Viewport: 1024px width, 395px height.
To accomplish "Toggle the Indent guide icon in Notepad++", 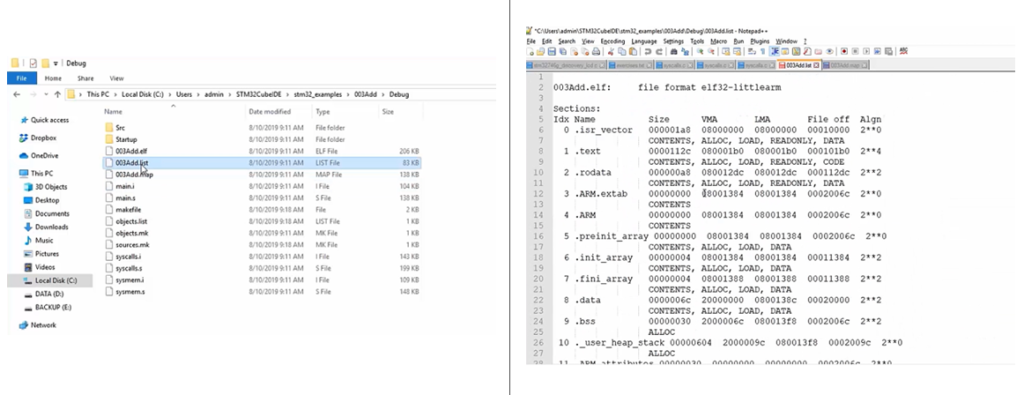I will tap(775, 51).
